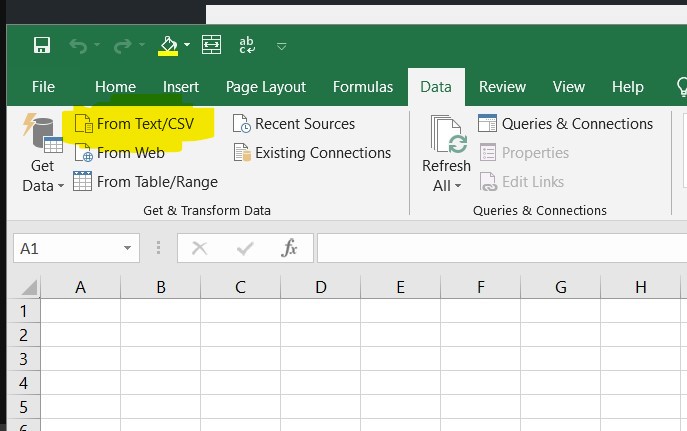Open the redo history dropdown

point(142,45)
